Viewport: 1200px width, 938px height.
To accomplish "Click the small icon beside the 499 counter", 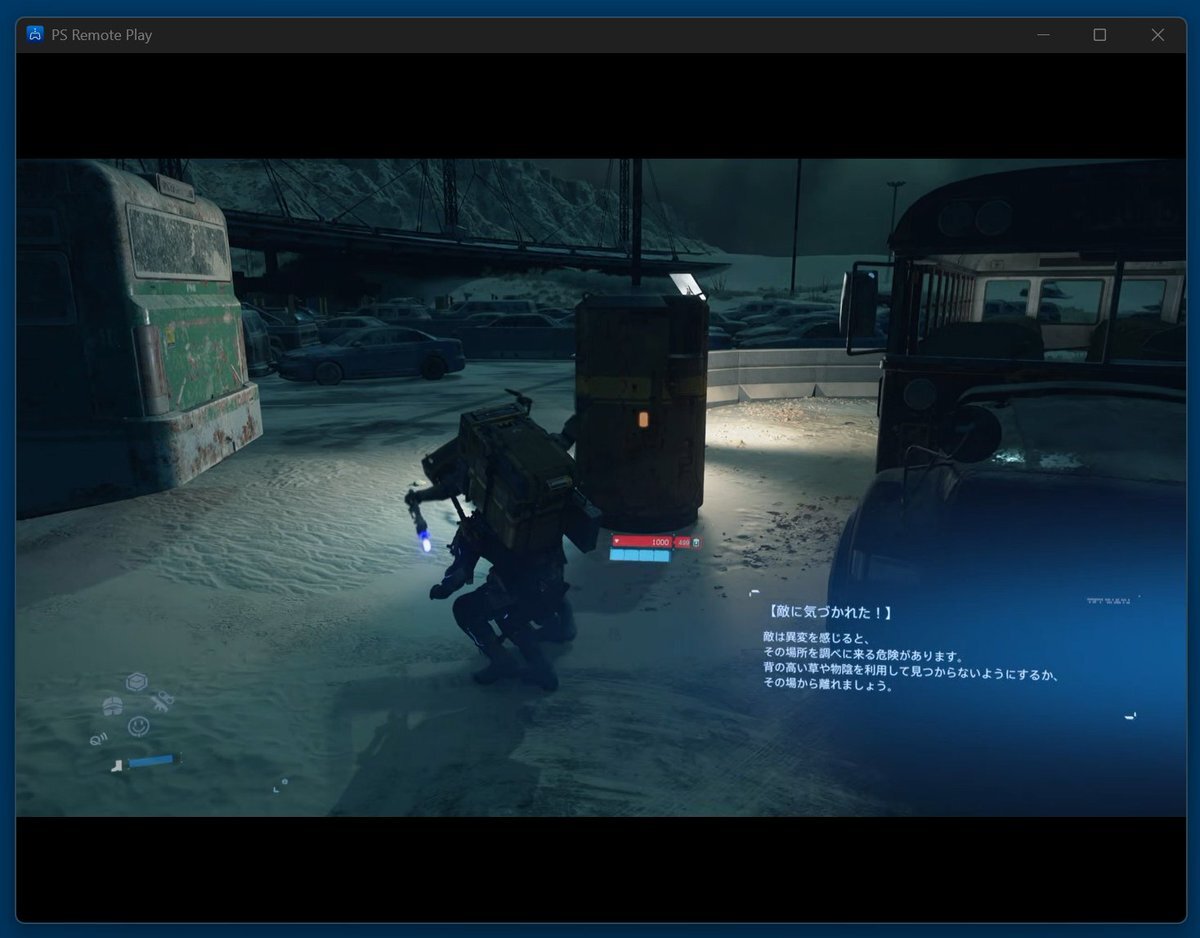I will 696,542.
